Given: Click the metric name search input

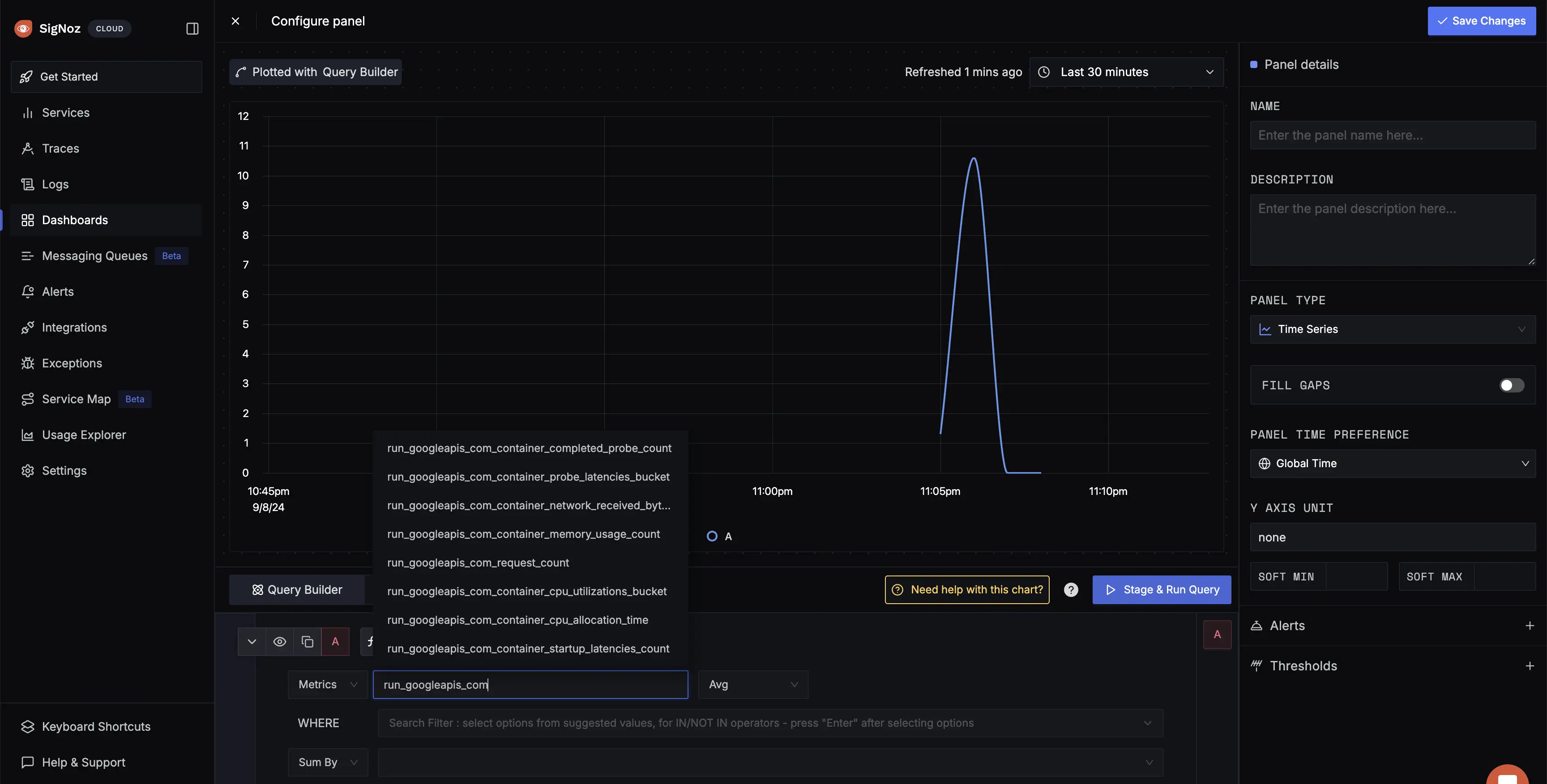Looking at the screenshot, I should (x=530, y=685).
